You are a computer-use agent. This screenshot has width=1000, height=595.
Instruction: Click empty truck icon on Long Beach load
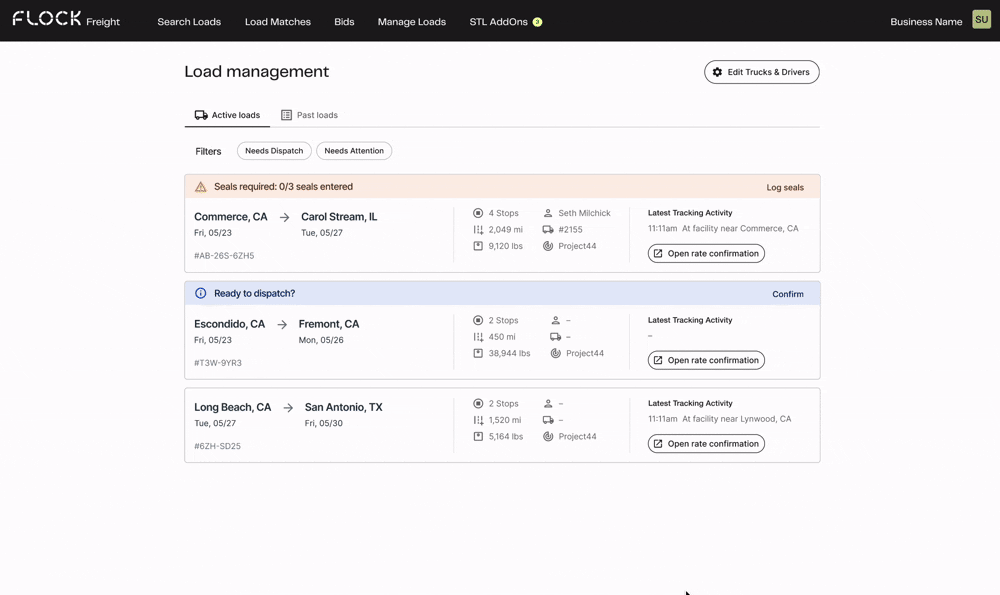pyautogui.click(x=548, y=420)
